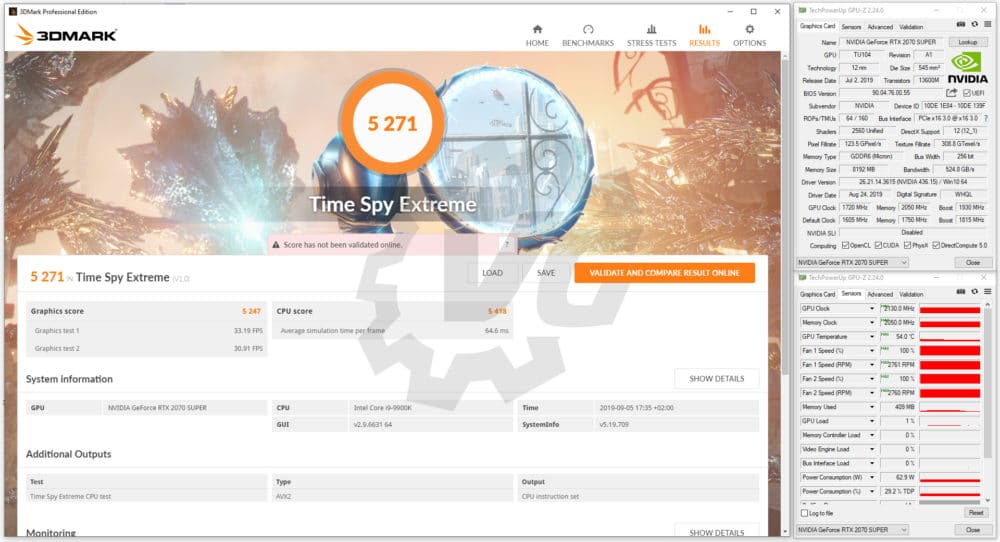
Task: Toggle the UEFI checkbox
Action: pyautogui.click(x=965, y=93)
